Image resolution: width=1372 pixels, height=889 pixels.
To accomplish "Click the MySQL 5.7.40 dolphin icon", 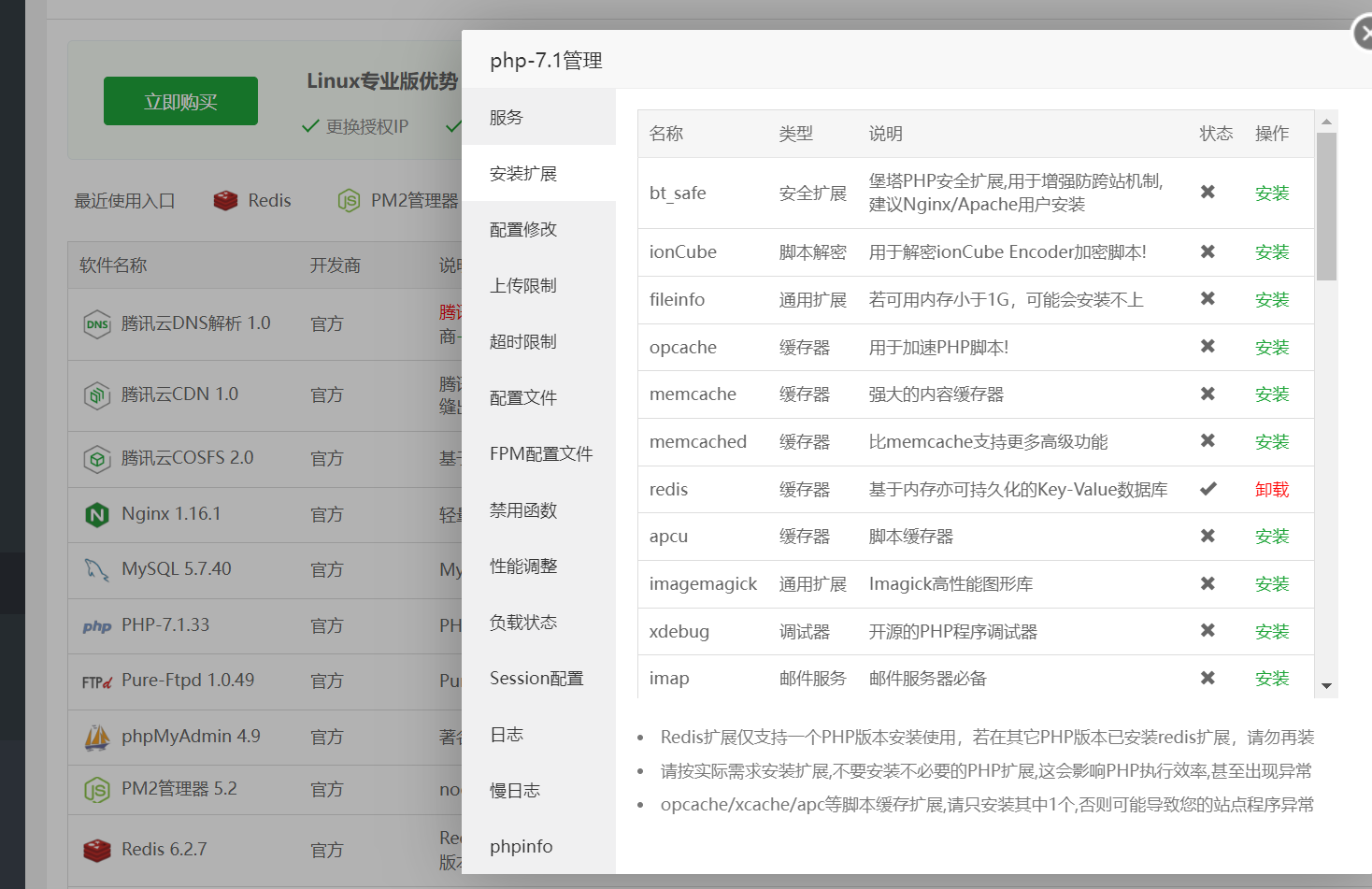I will pos(96,569).
